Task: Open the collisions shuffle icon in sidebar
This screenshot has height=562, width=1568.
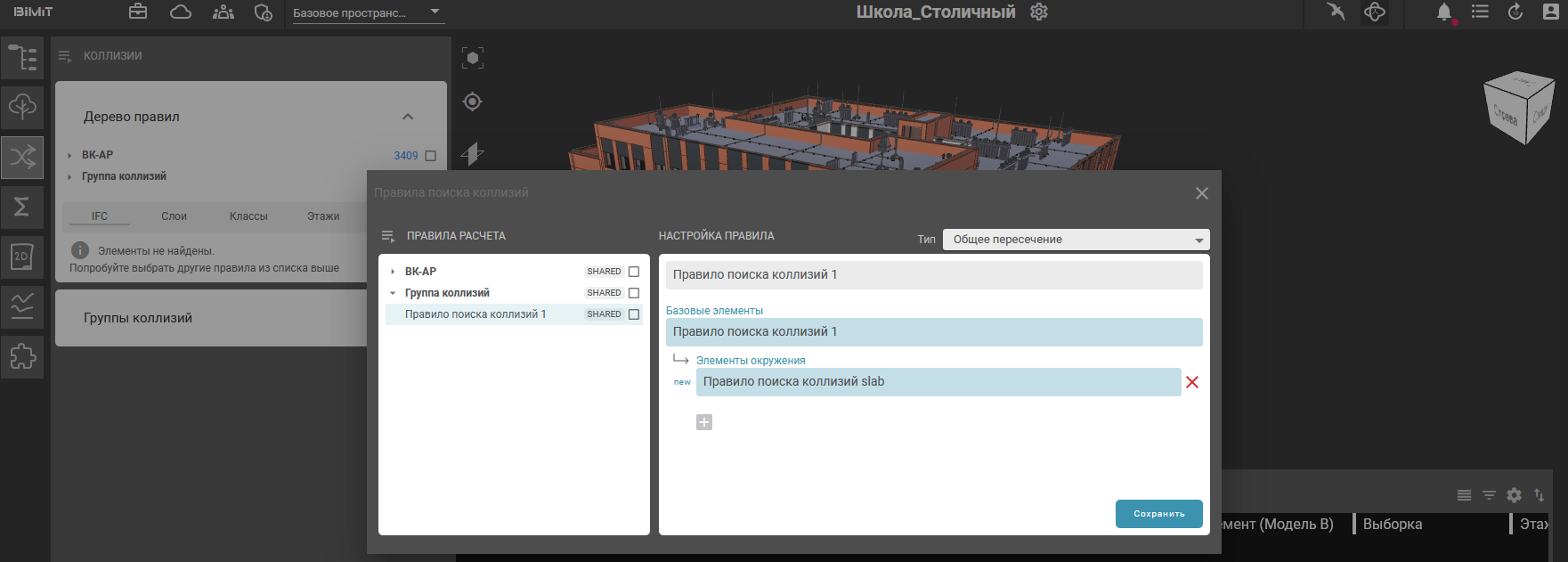Action: [x=22, y=158]
